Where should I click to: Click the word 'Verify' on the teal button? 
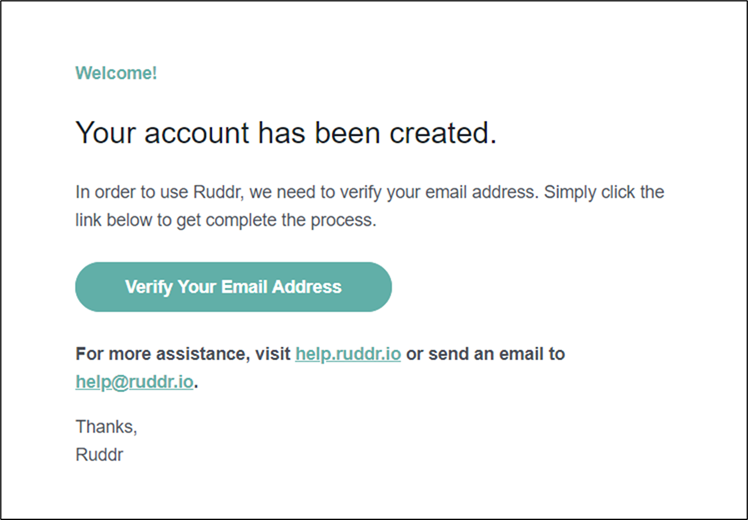[148, 287]
